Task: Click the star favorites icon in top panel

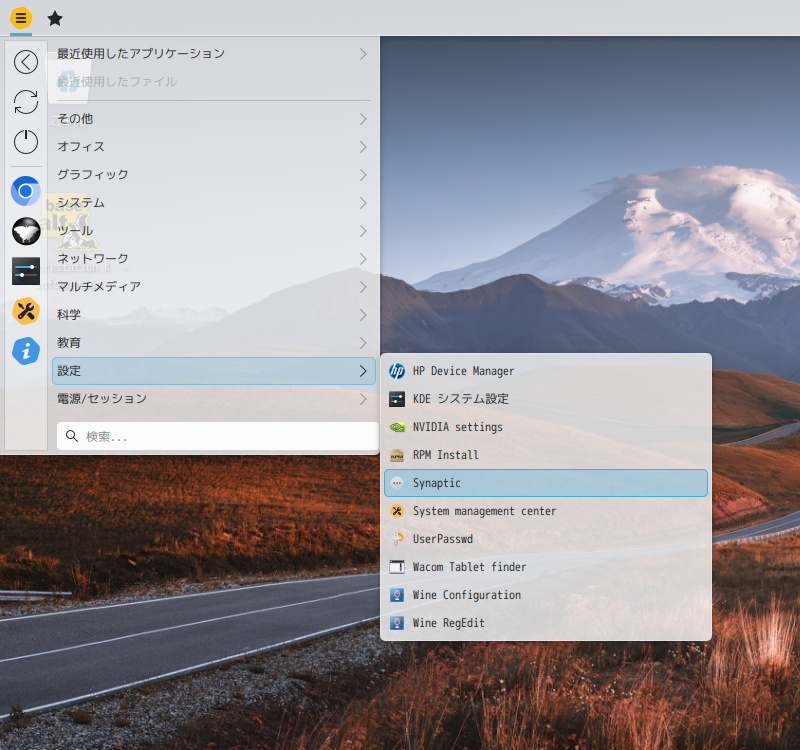Action: point(55,18)
